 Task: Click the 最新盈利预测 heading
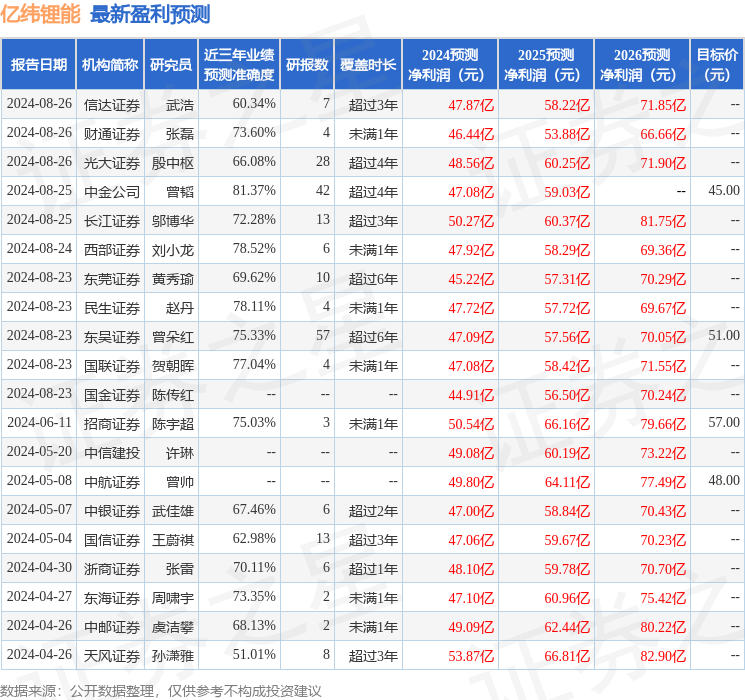point(150,14)
